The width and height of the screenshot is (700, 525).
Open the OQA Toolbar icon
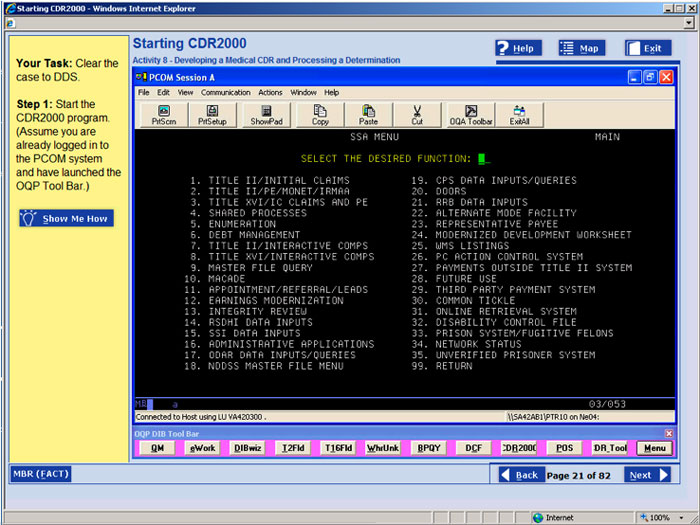470,115
